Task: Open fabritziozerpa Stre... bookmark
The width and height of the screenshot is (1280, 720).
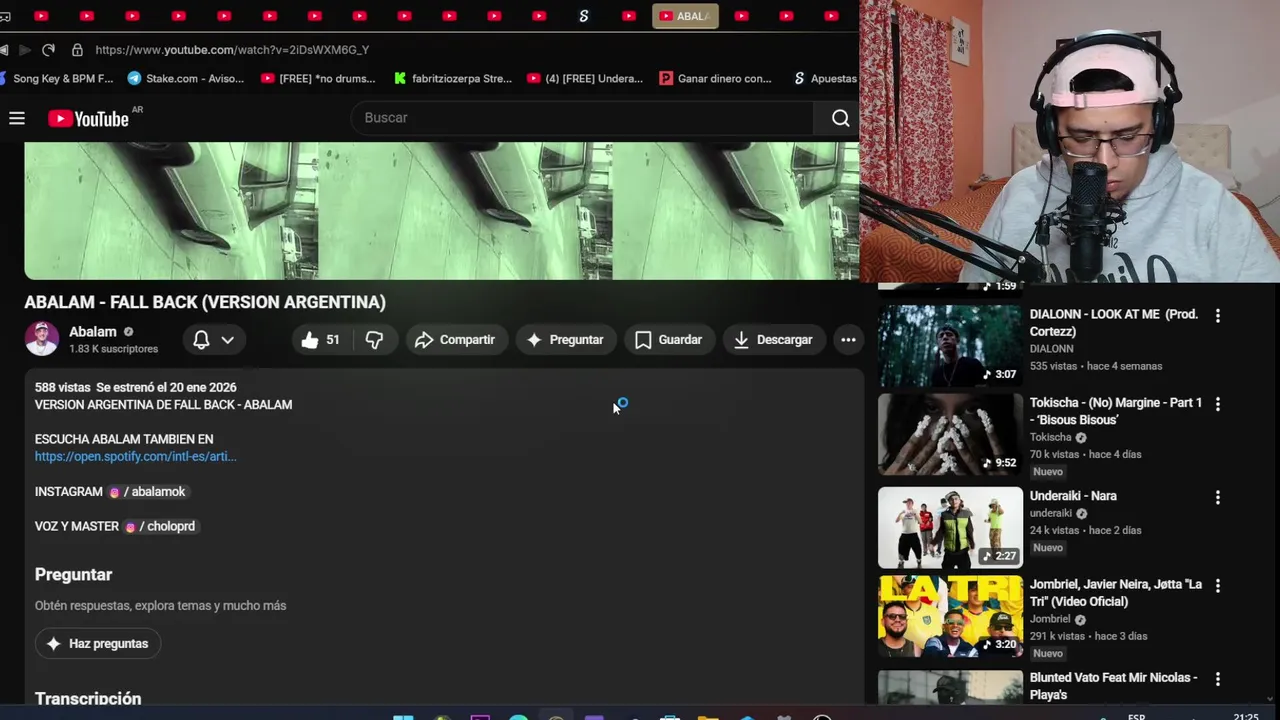Action: tap(453, 78)
